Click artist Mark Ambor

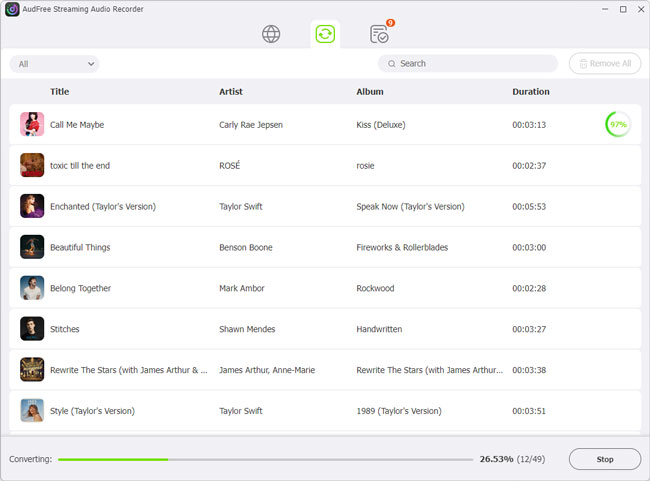[x=242, y=288]
